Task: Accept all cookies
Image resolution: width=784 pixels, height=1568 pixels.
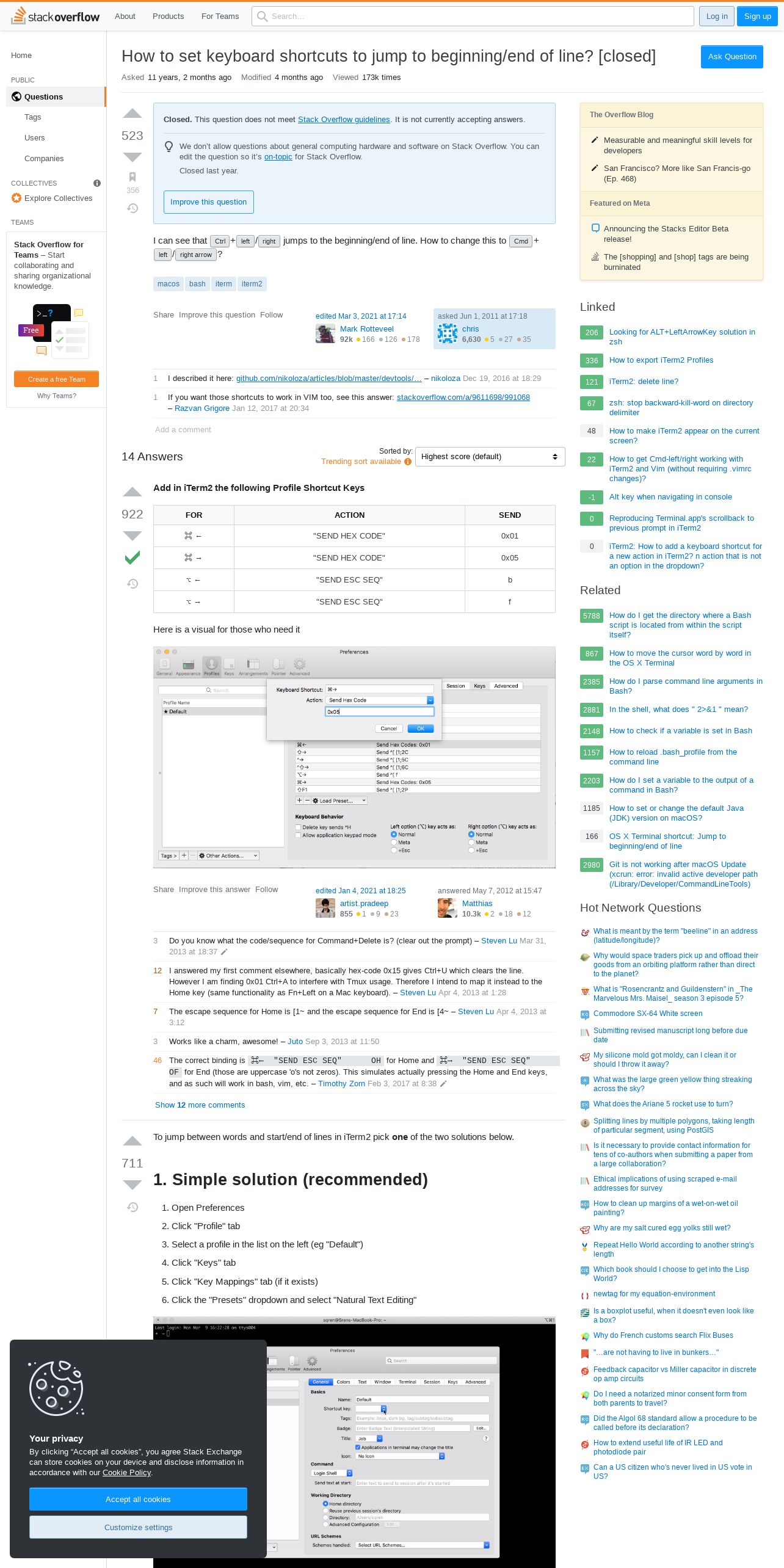Action: coord(138,1499)
